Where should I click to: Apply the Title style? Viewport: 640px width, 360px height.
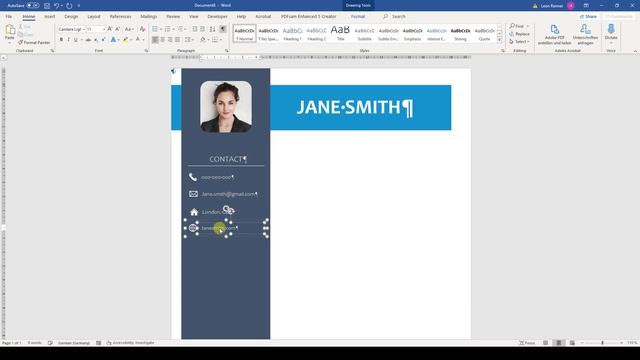pyautogui.click(x=340, y=33)
